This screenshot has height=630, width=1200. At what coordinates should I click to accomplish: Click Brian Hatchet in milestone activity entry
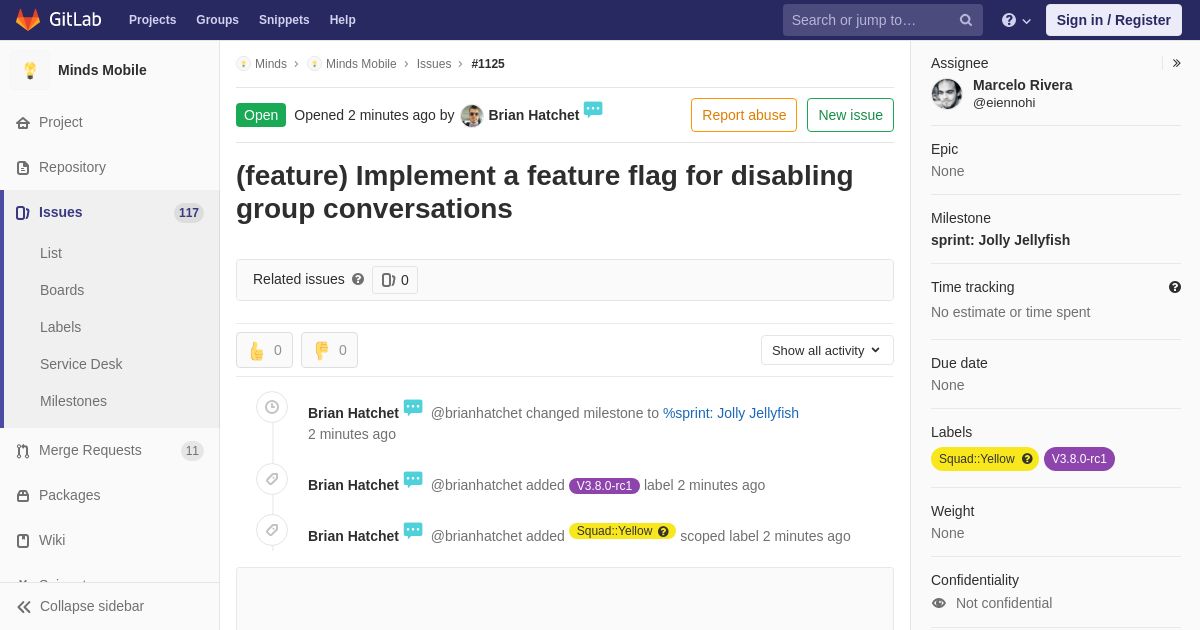pyautogui.click(x=353, y=413)
